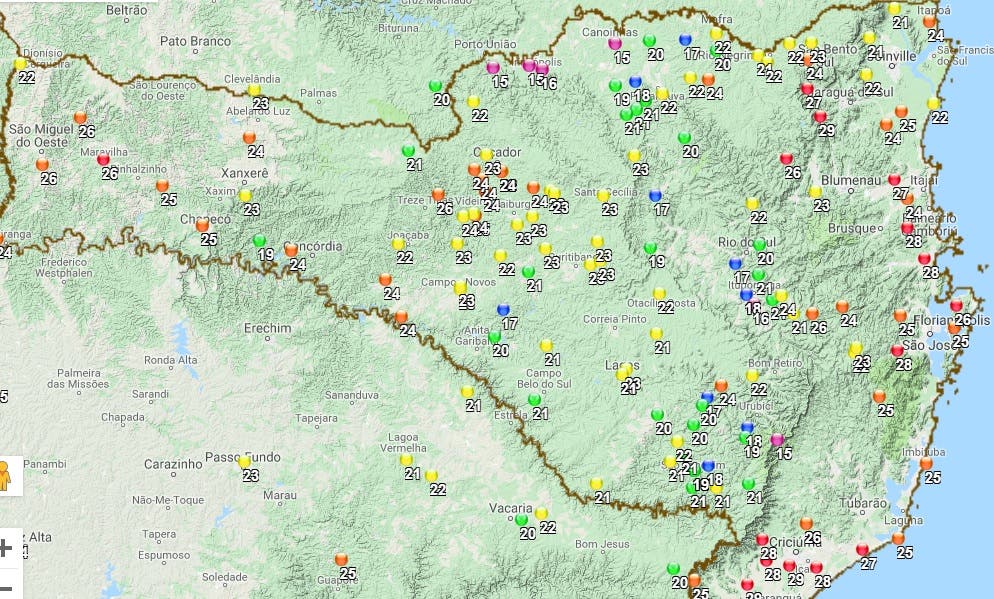Screen dimensions: 994x599
Task: Open the yellow 23 marker at Passo Fundo
Action: pyautogui.click(x=244, y=462)
